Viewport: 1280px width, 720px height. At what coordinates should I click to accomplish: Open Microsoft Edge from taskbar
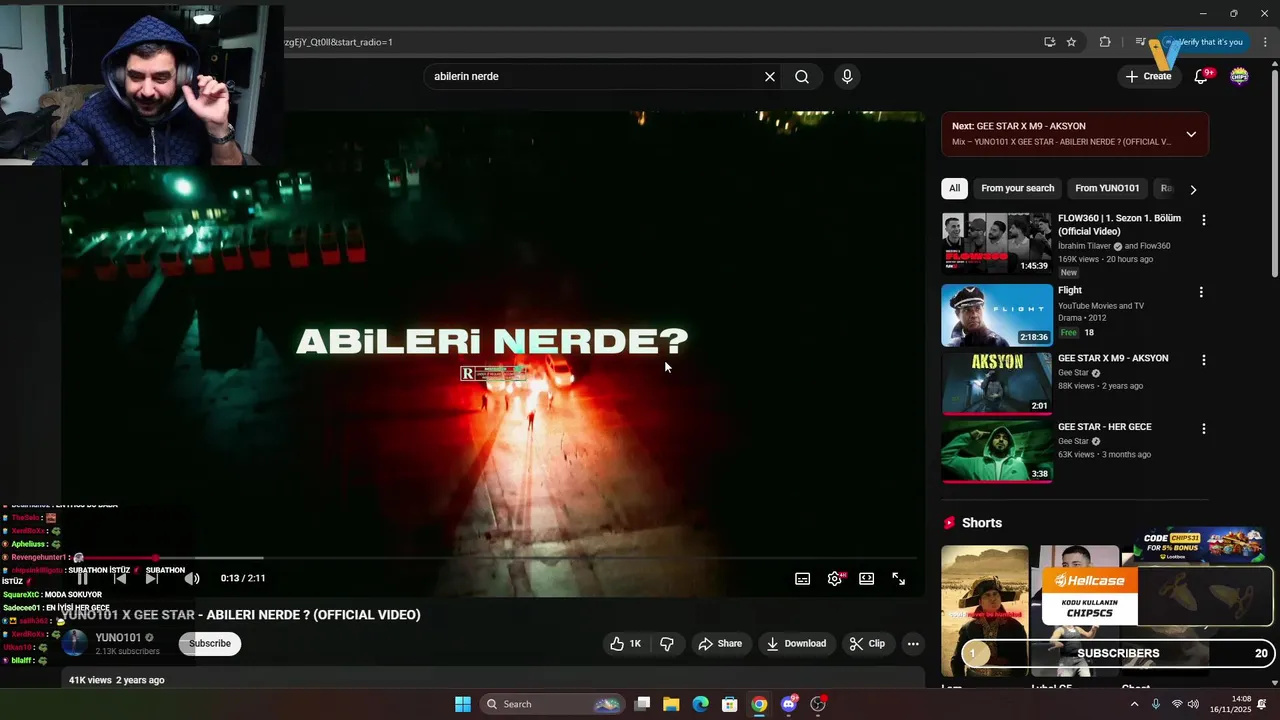(700, 704)
